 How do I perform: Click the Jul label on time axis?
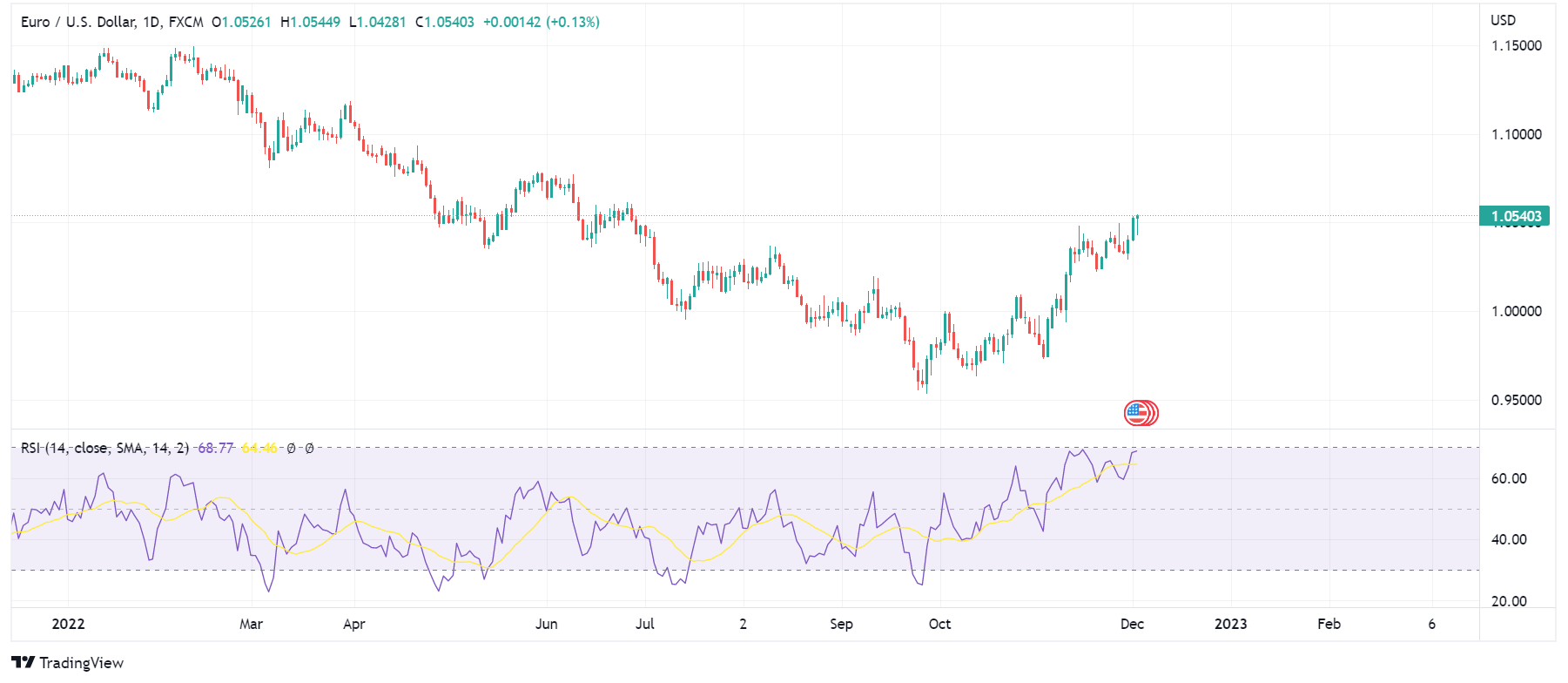point(645,624)
